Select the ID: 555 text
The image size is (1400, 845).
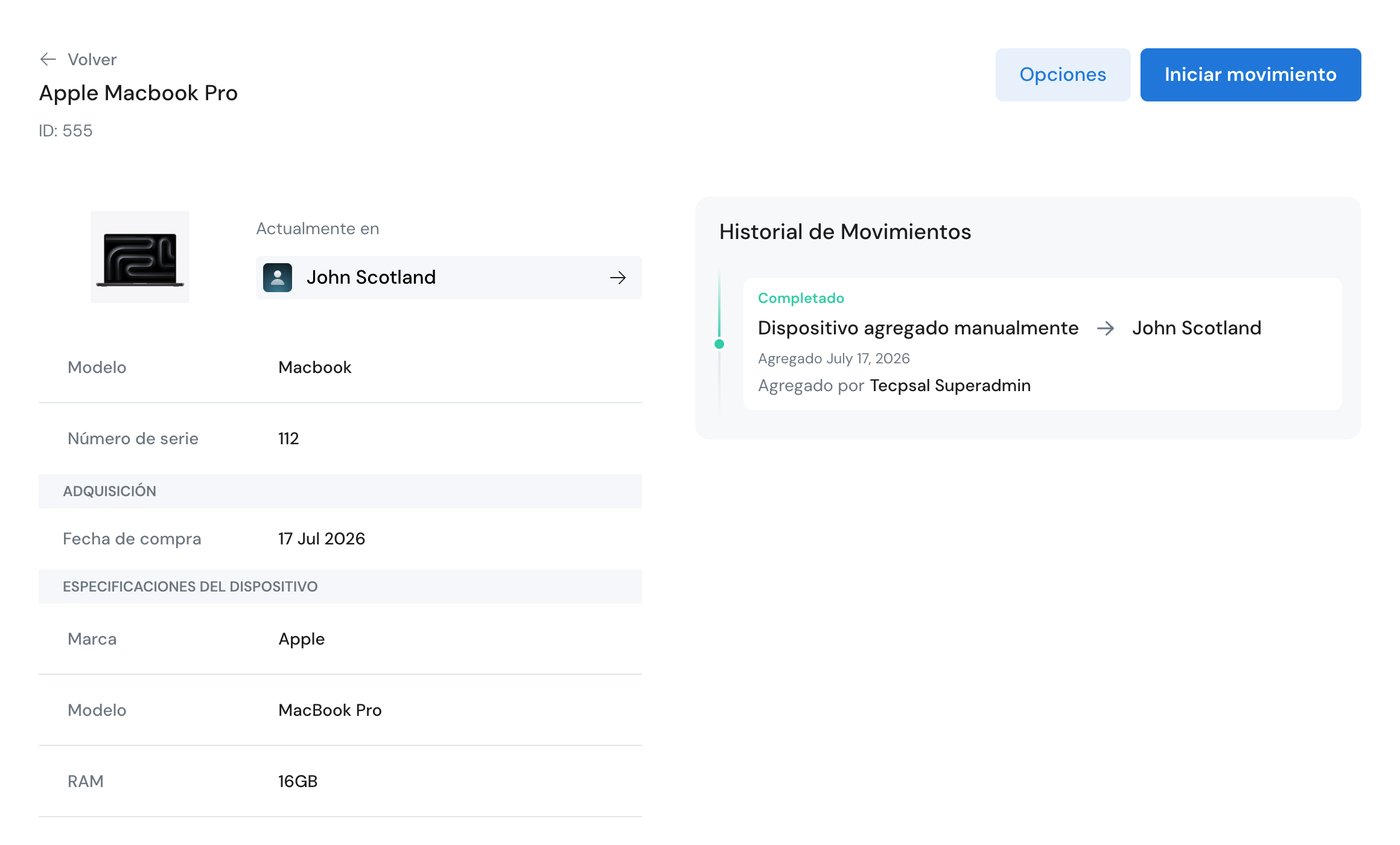pyautogui.click(x=66, y=131)
